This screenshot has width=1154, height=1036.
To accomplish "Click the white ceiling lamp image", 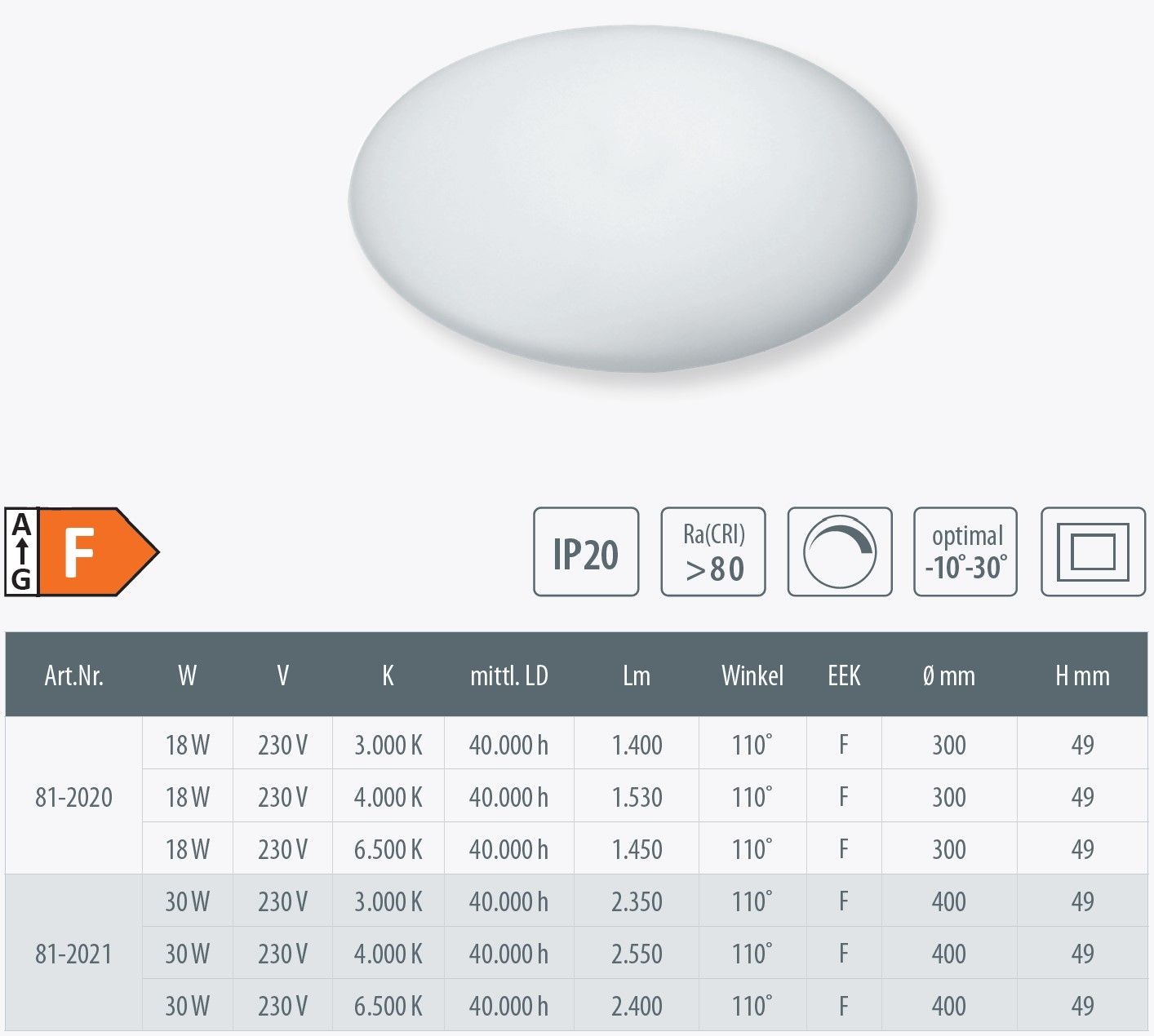I will (x=633, y=199).
